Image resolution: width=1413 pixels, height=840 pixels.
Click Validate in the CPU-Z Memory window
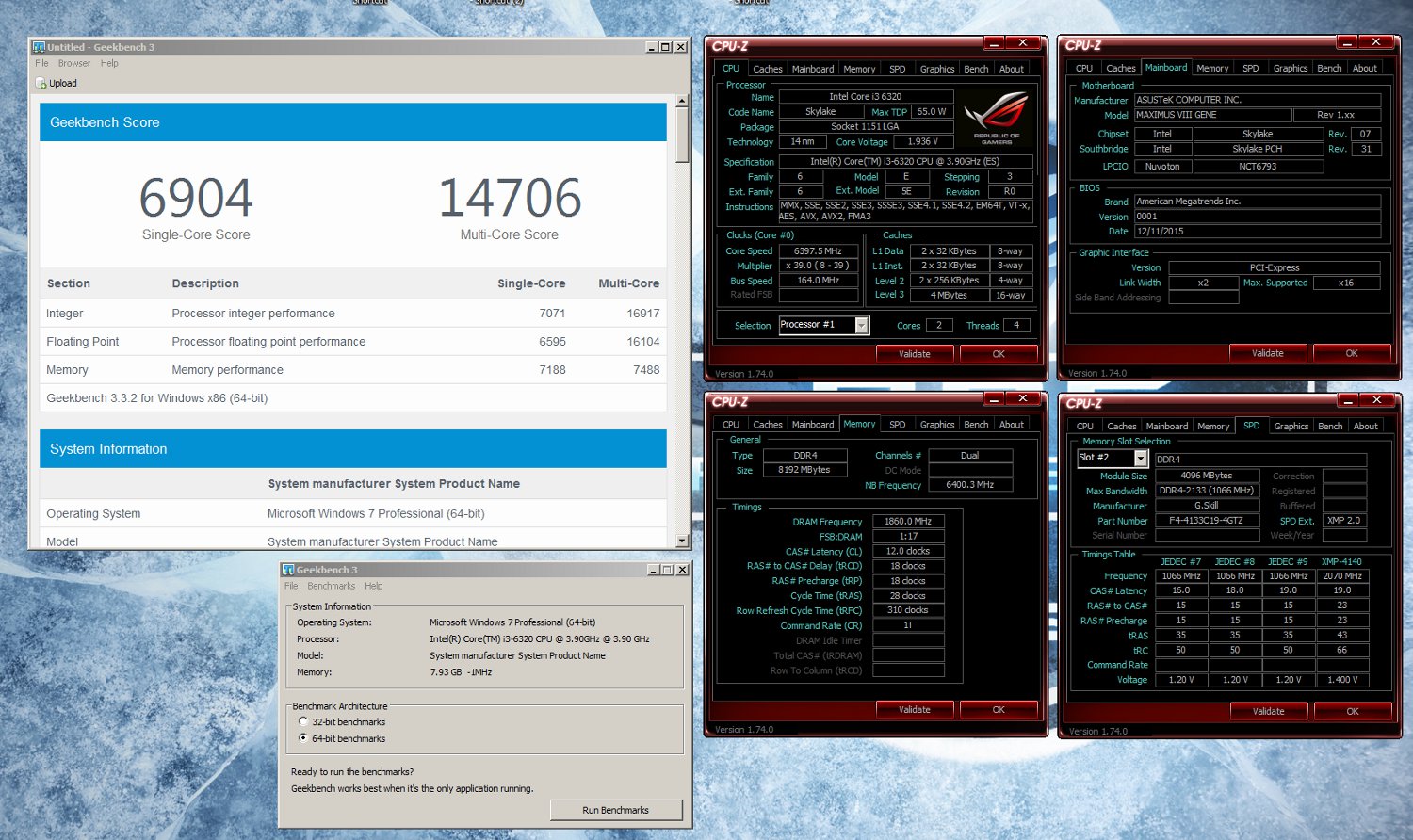pyautogui.click(x=915, y=709)
